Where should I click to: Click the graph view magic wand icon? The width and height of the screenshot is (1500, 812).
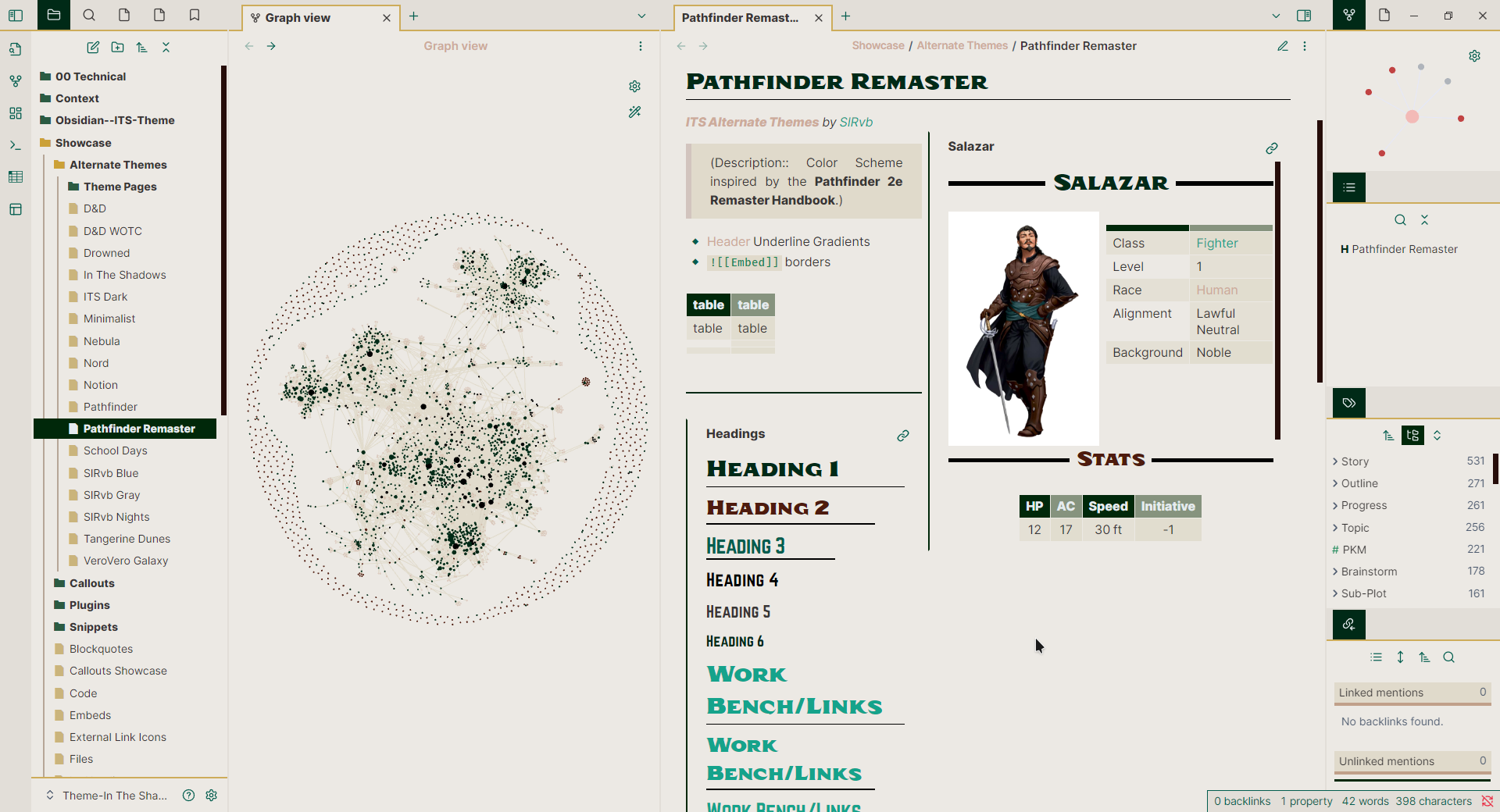click(634, 112)
